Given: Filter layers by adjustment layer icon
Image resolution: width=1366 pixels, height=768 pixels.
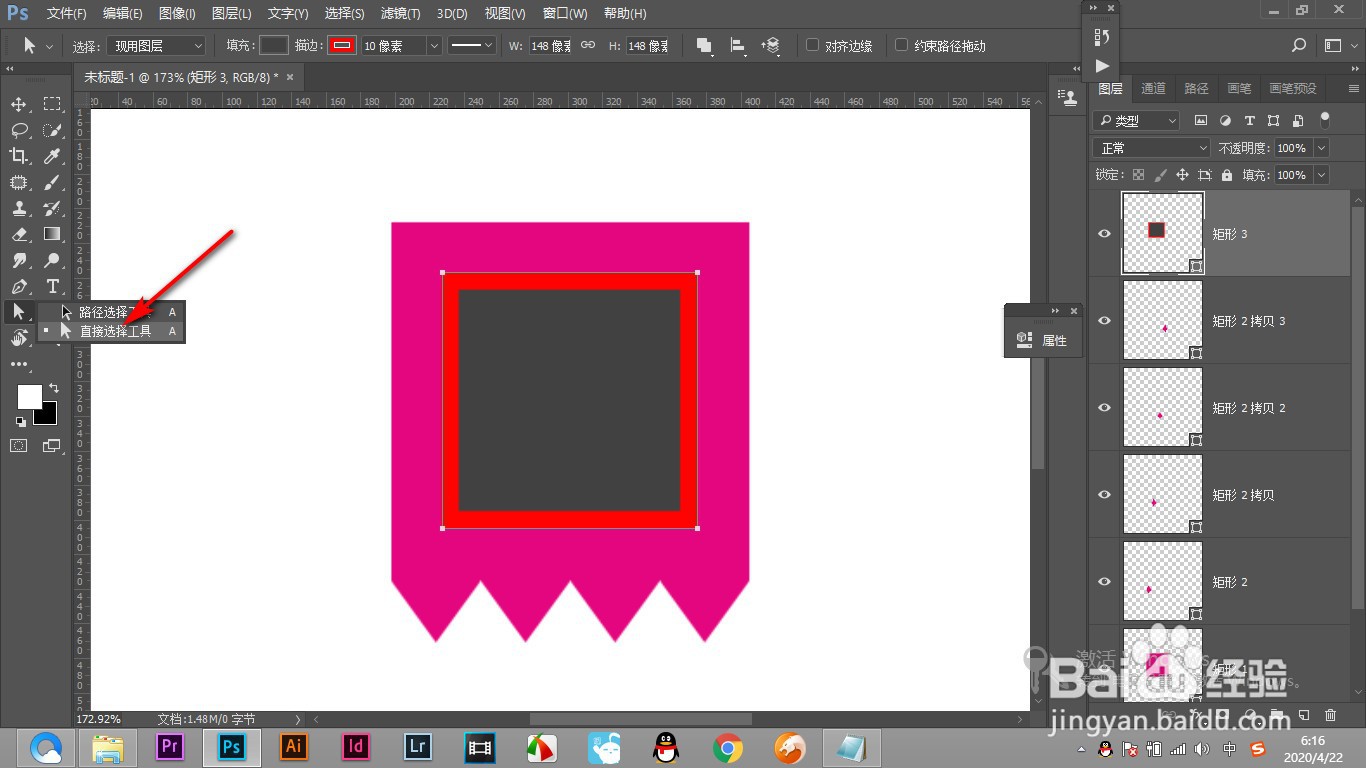Looking at the screenshot, I should coord(1225,120).
